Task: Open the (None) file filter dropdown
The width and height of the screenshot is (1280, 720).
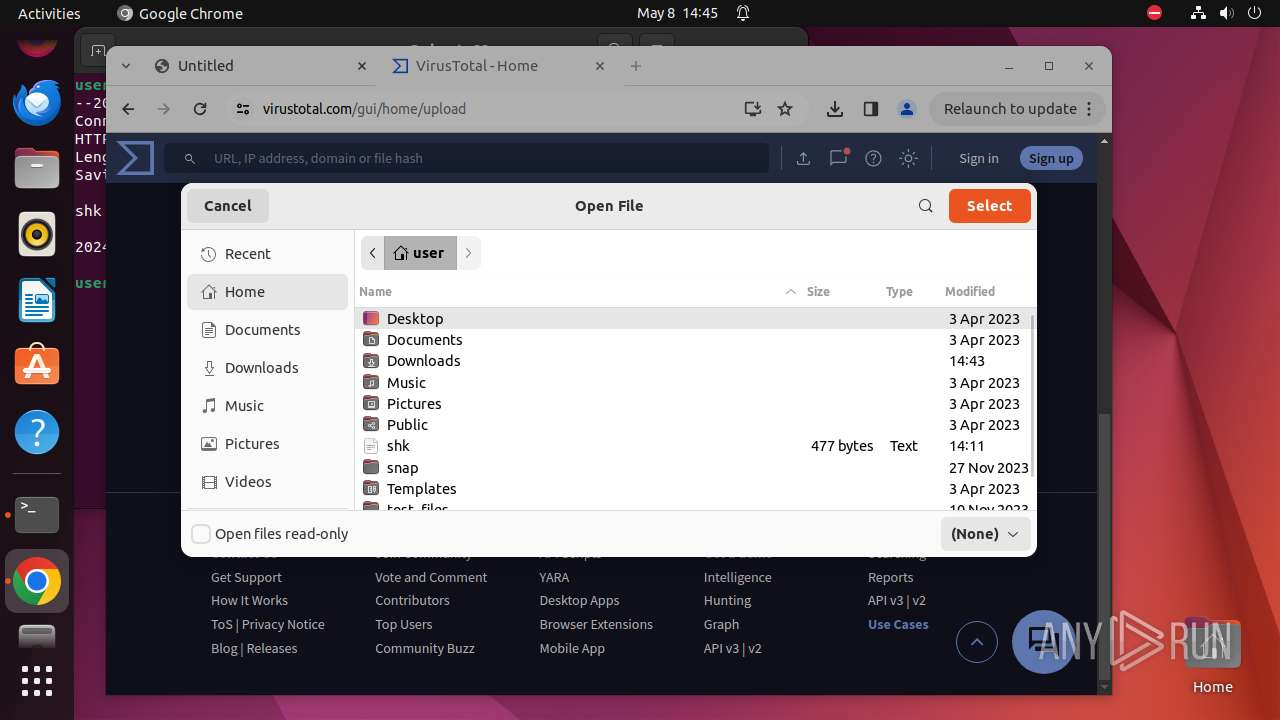Action: click(x=985, y=534)
